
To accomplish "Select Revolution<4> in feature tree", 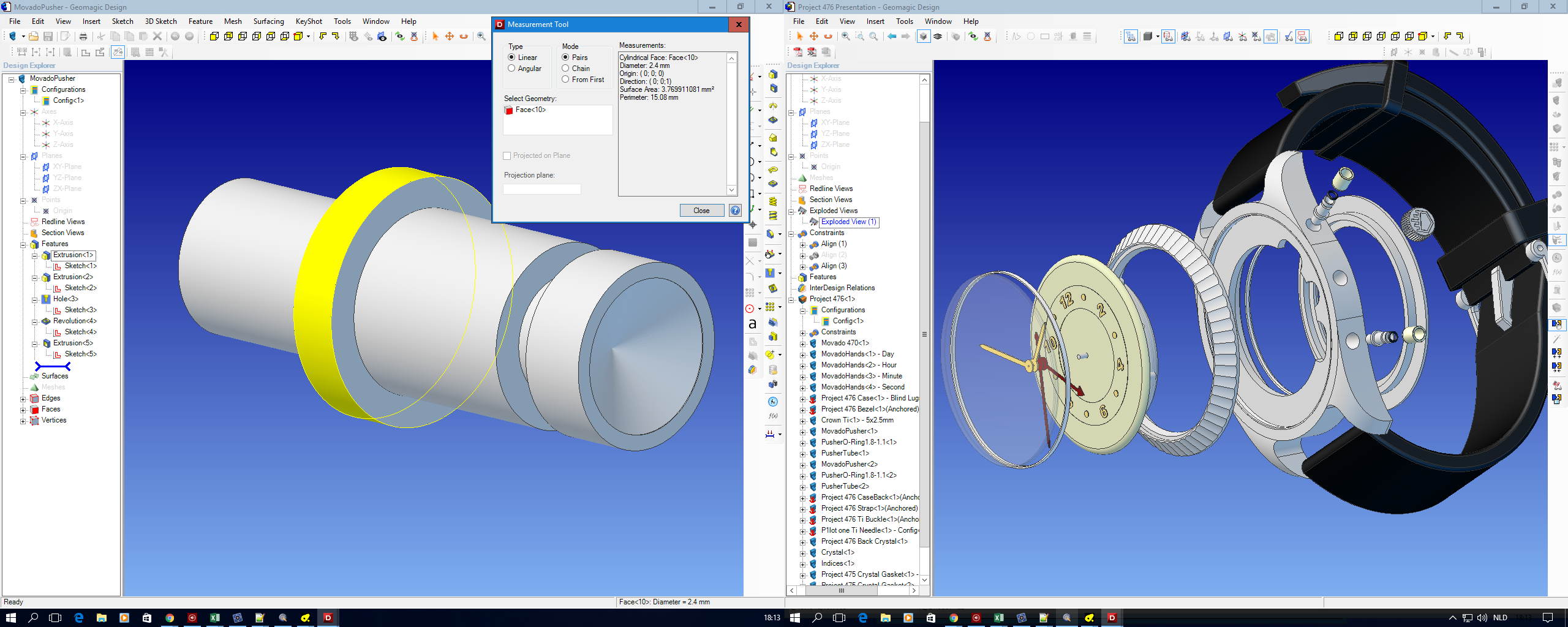I will tap(75, 321).
